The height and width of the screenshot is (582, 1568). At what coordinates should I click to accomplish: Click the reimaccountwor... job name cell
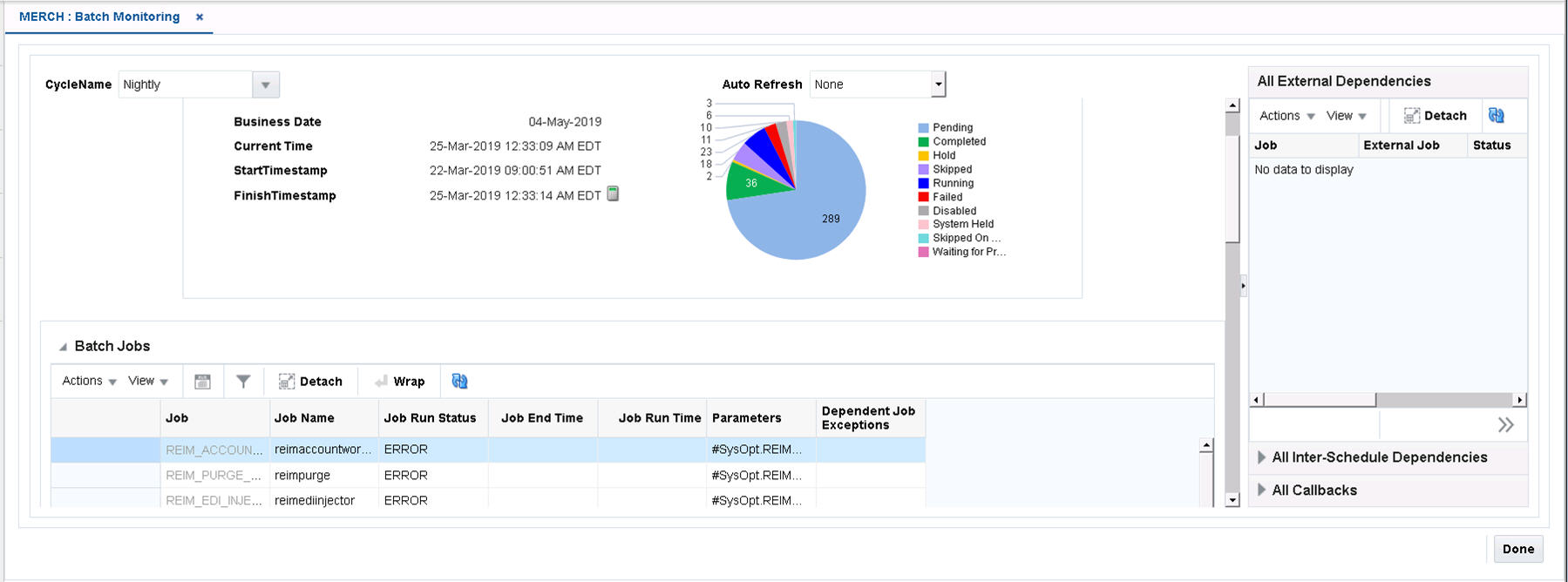(324, 450)
